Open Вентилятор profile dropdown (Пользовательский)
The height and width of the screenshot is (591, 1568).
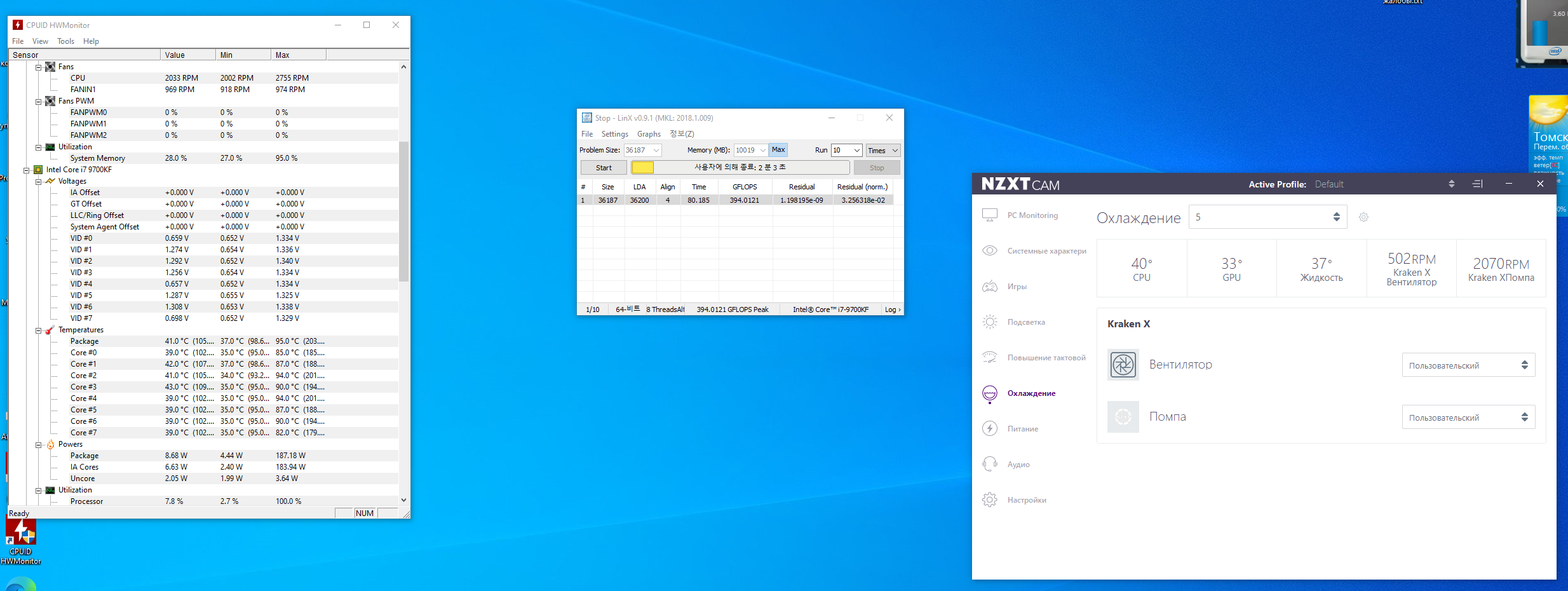click(x=1468, y=365)
